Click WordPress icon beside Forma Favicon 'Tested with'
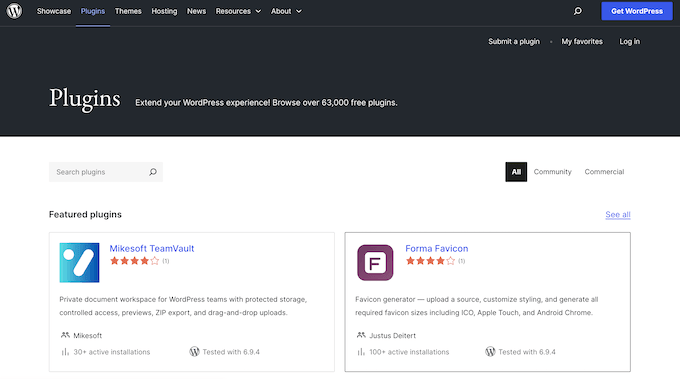Screen dimensions: 680x379 pos(490,352)
